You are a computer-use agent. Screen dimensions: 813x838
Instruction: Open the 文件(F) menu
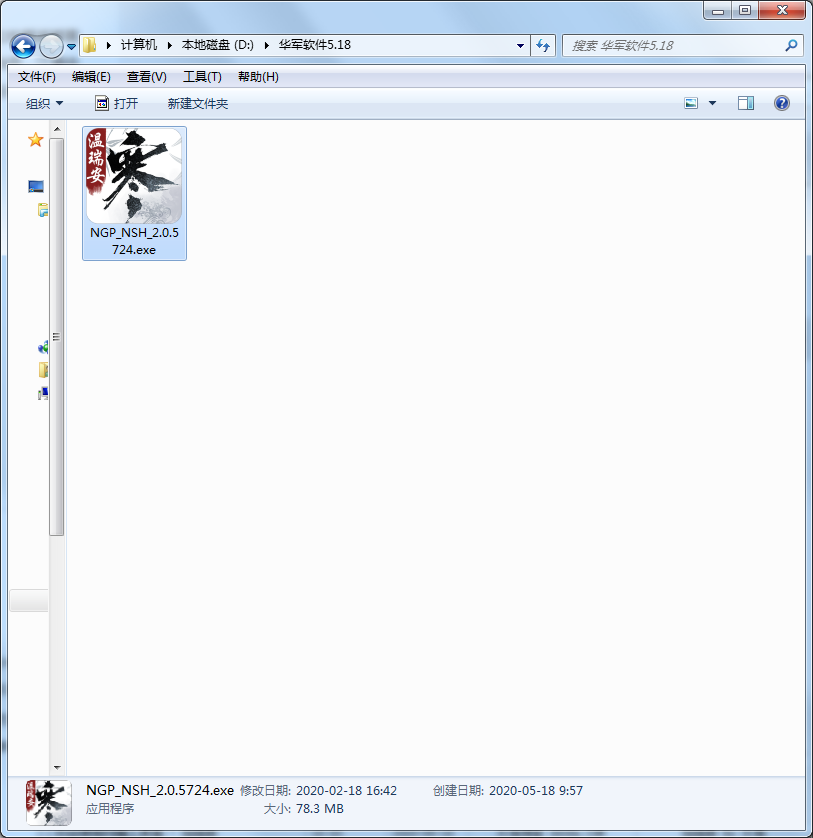point(36,77)
